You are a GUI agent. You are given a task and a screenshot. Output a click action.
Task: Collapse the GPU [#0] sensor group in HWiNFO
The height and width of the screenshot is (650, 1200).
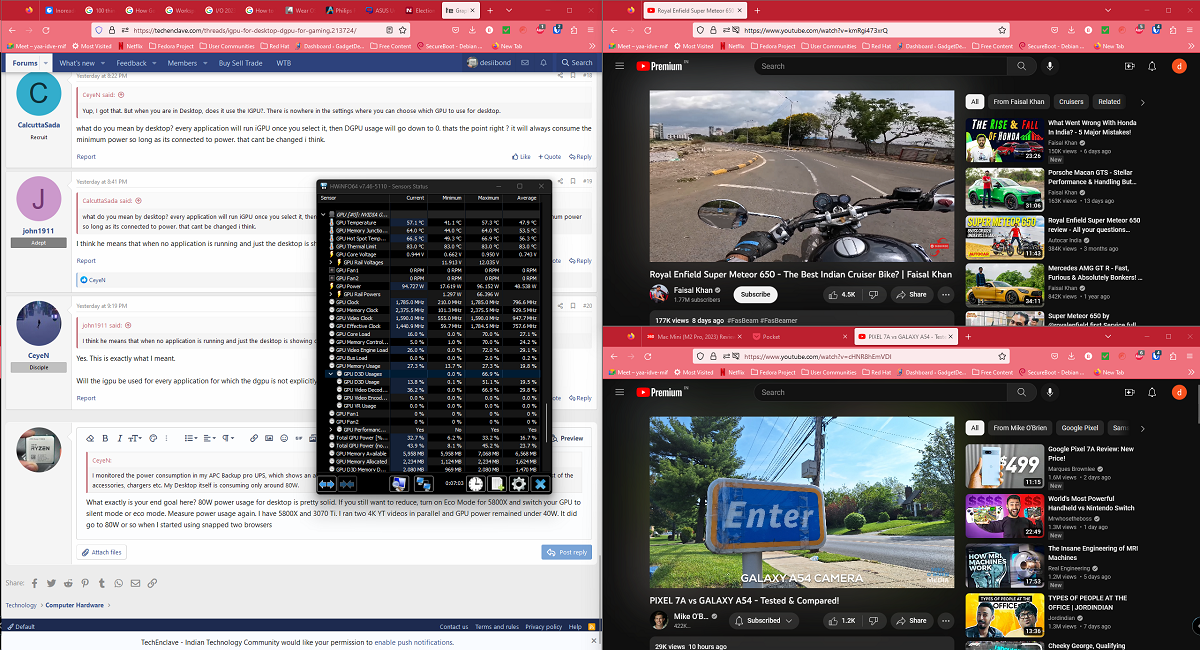coord(324,214)
